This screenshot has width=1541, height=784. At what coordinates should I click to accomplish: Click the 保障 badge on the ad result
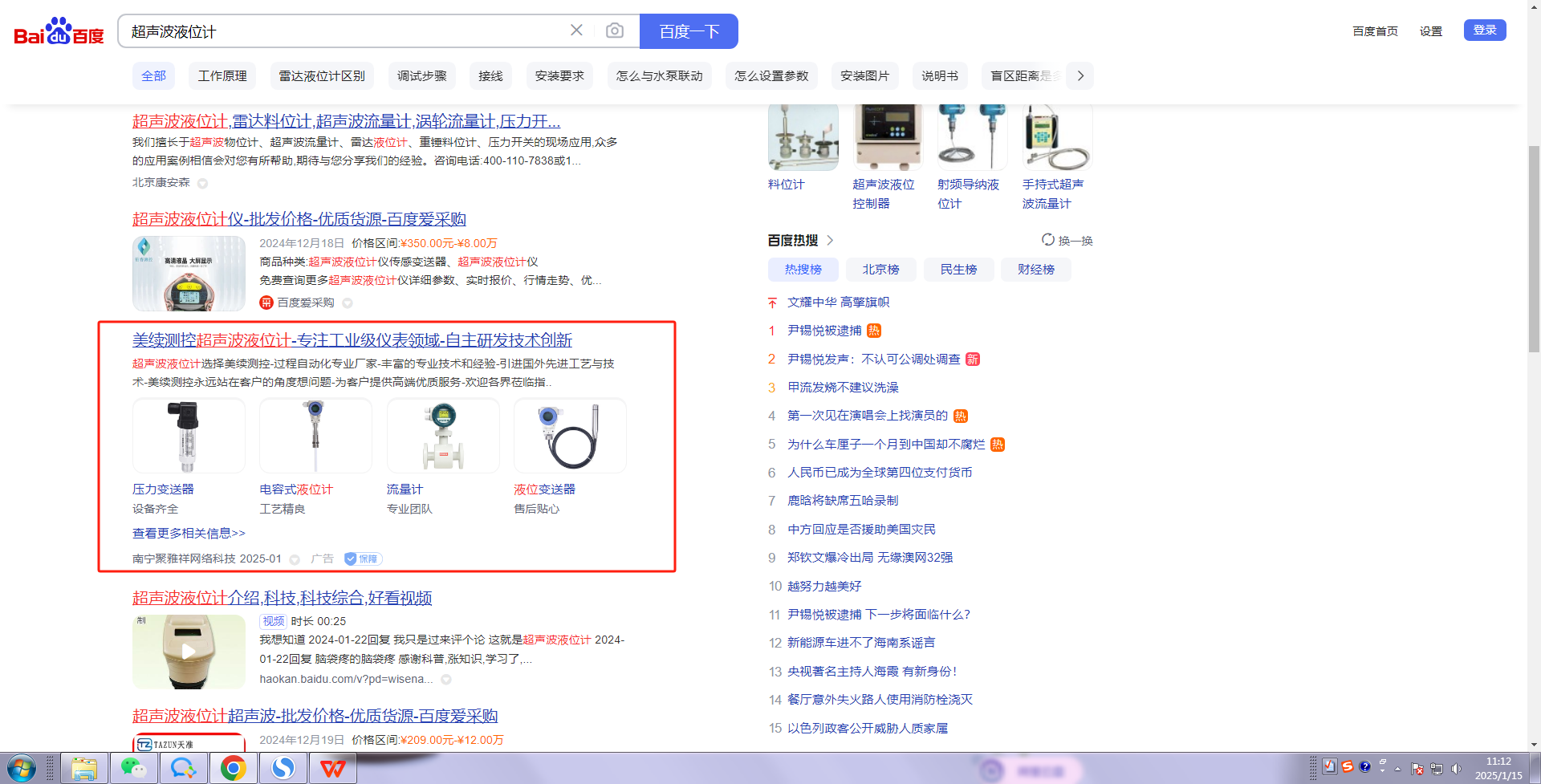pos(363,559)
